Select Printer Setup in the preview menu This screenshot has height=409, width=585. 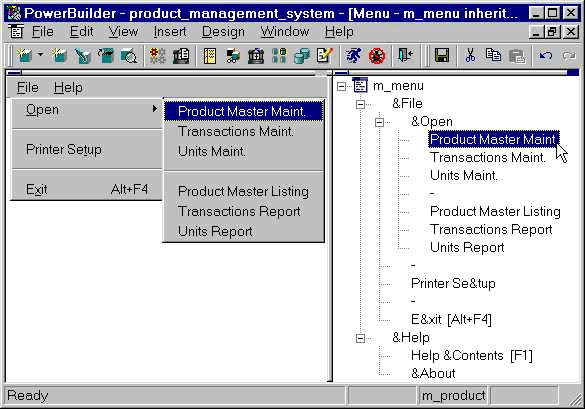tap(87, 150)
